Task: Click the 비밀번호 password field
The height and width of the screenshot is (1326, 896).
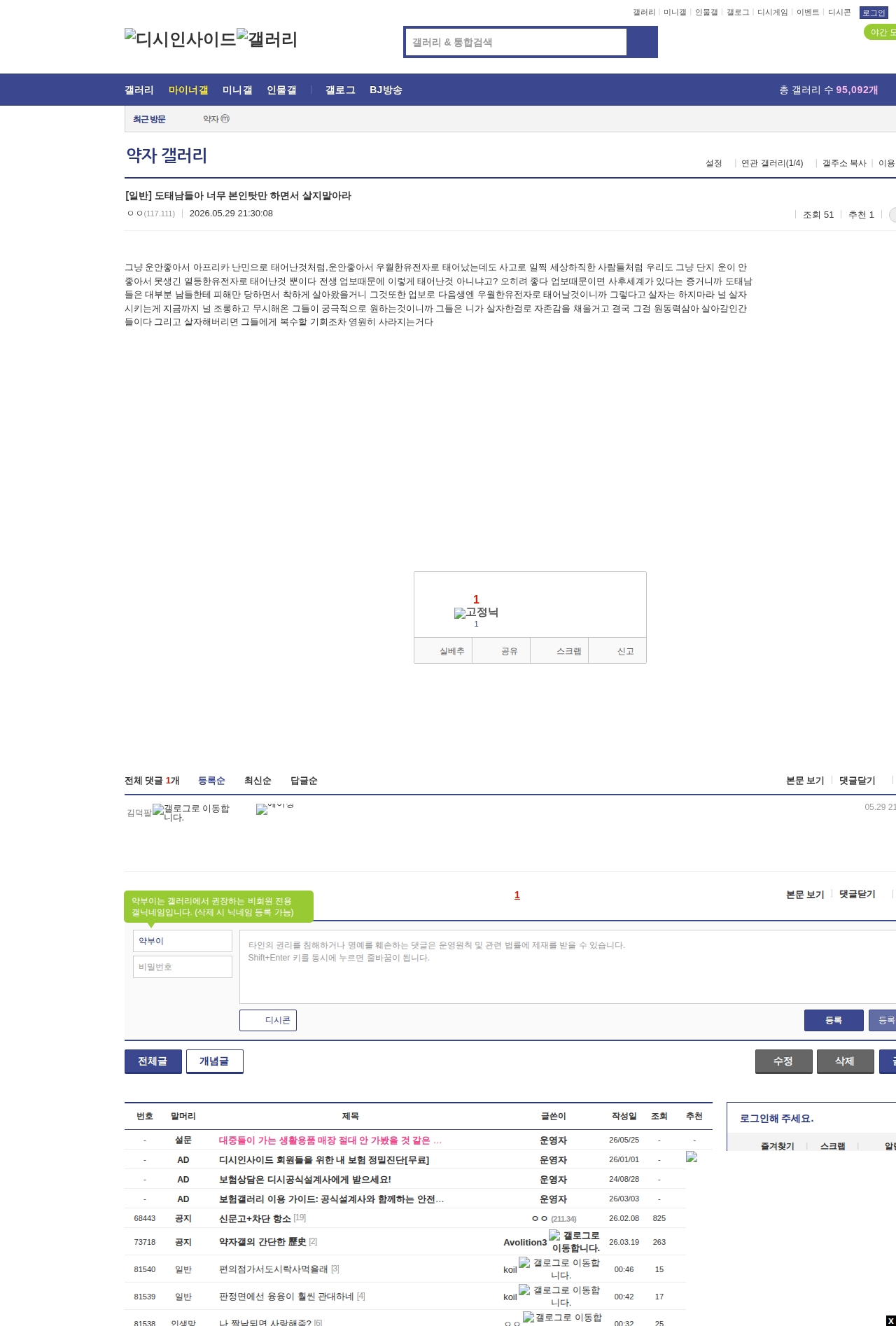Action: [182, 967]
